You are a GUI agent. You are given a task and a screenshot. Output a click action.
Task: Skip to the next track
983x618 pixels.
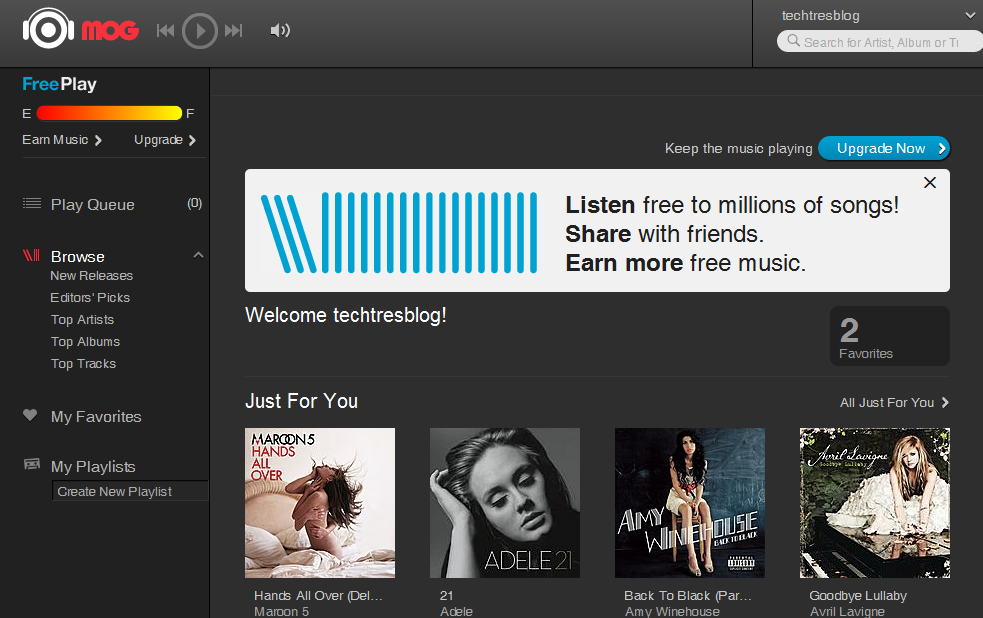pyautogui.click(x=233, y=30)
